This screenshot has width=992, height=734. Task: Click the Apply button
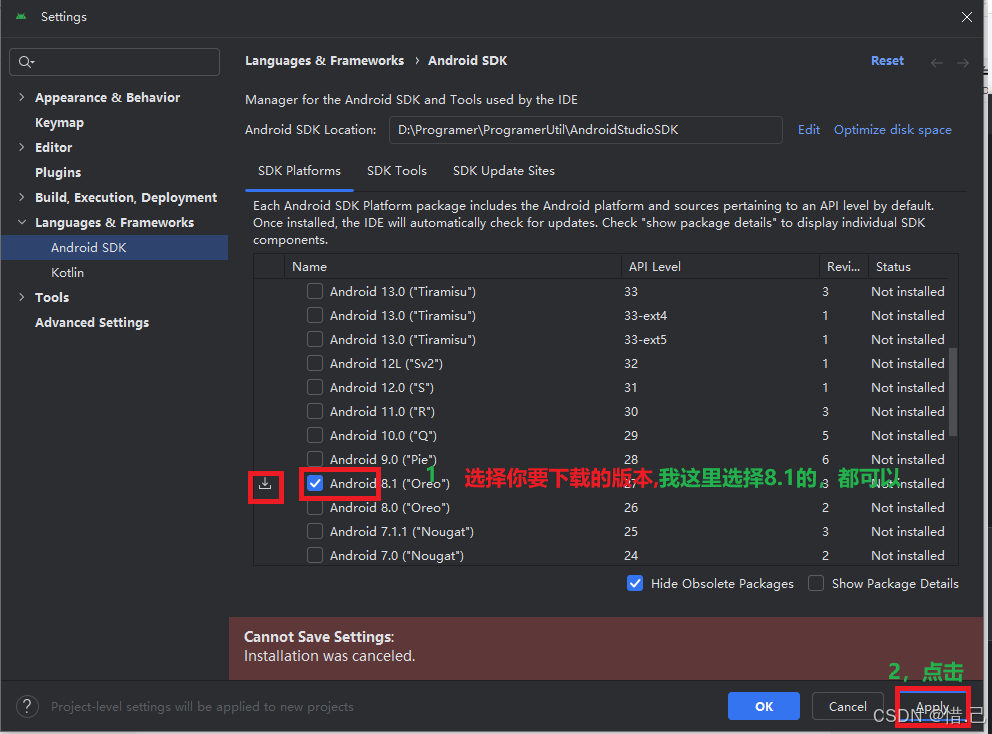pyautogui.click(x=933, y=706)
